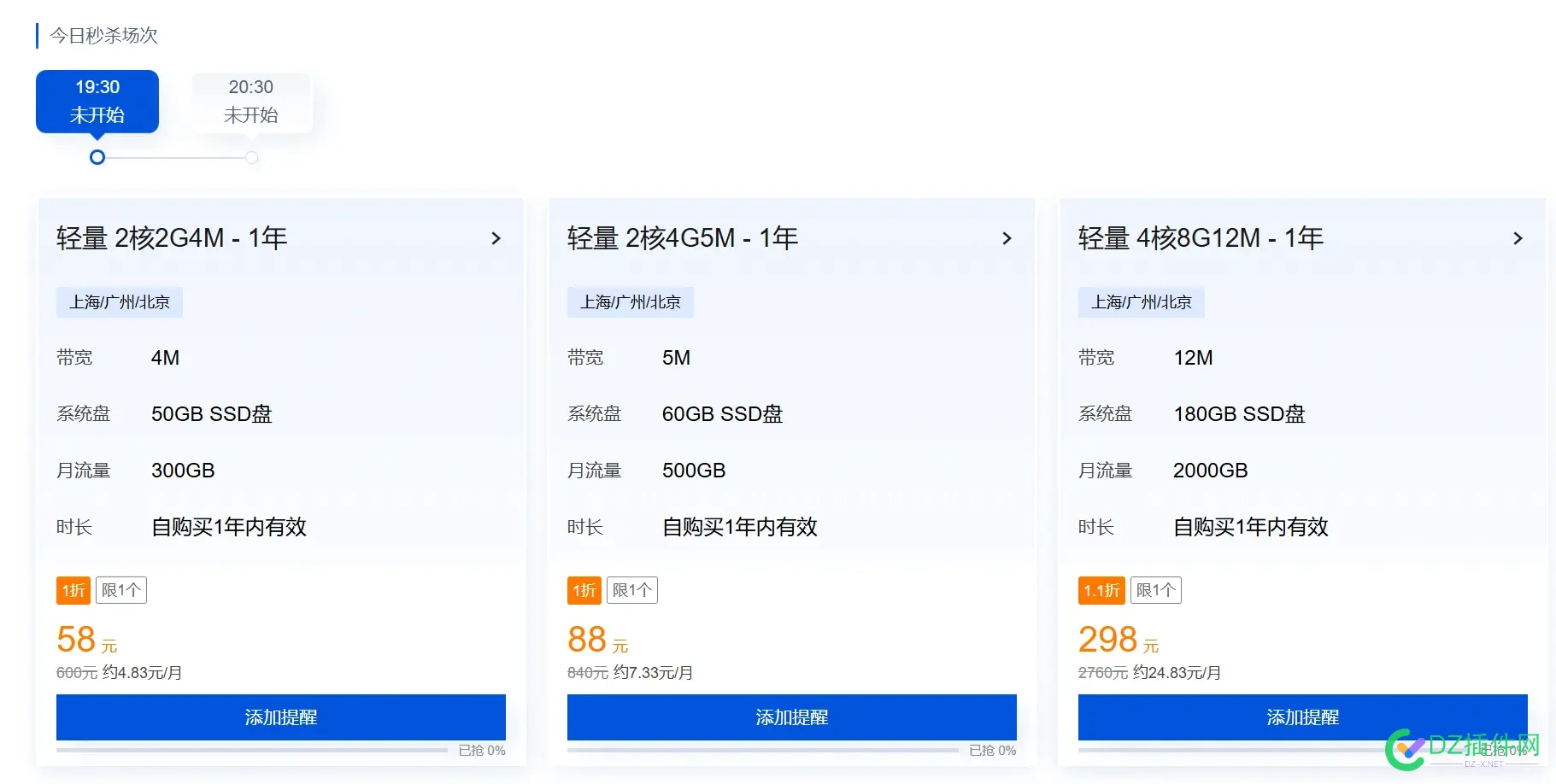
Task: Click 限1个 tag beside 1折 badge
Action: [121, 590]
